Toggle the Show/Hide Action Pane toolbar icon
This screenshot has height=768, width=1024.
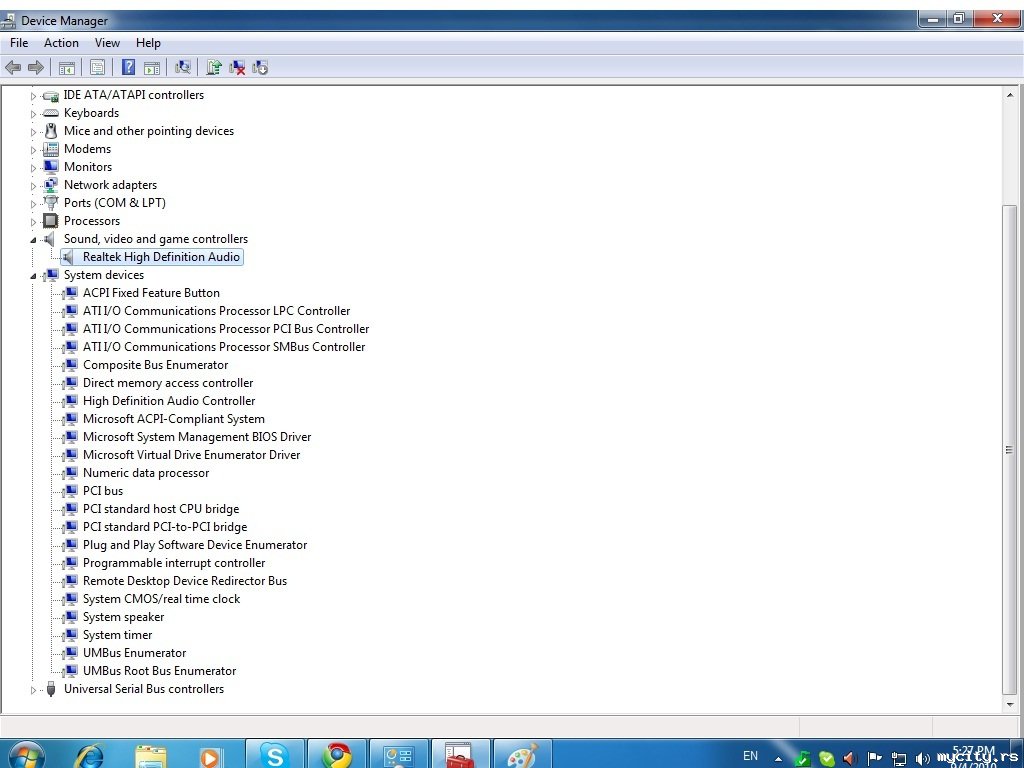pyautogui.click(x=152, y=67)
